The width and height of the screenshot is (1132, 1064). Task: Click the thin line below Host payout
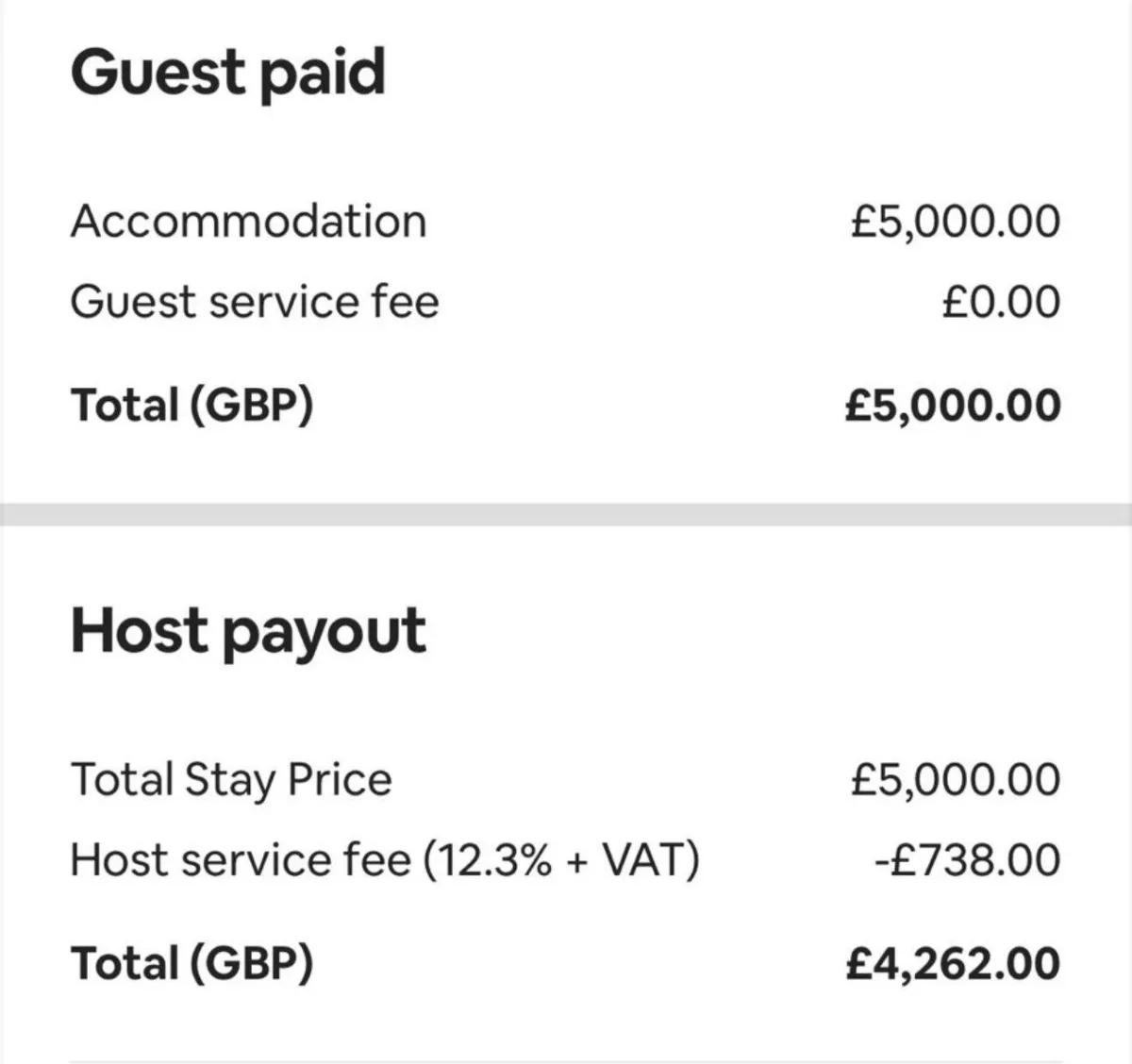566,1060
